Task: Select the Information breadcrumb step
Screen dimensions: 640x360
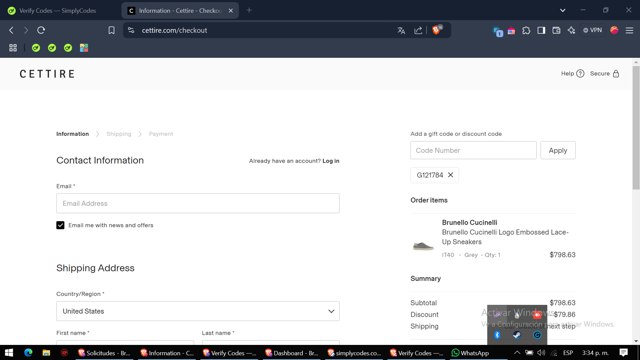Action: (72, 134)
